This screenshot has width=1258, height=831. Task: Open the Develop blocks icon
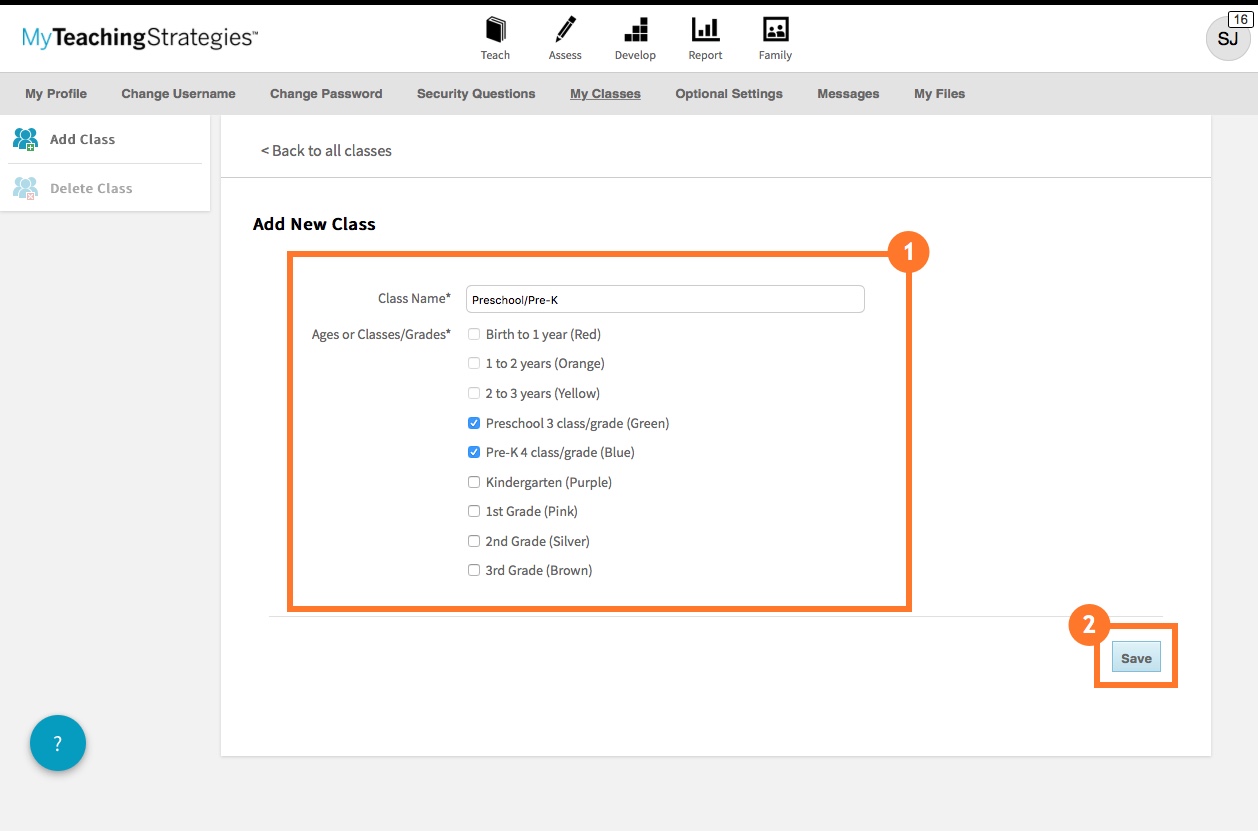pos(635,30)
